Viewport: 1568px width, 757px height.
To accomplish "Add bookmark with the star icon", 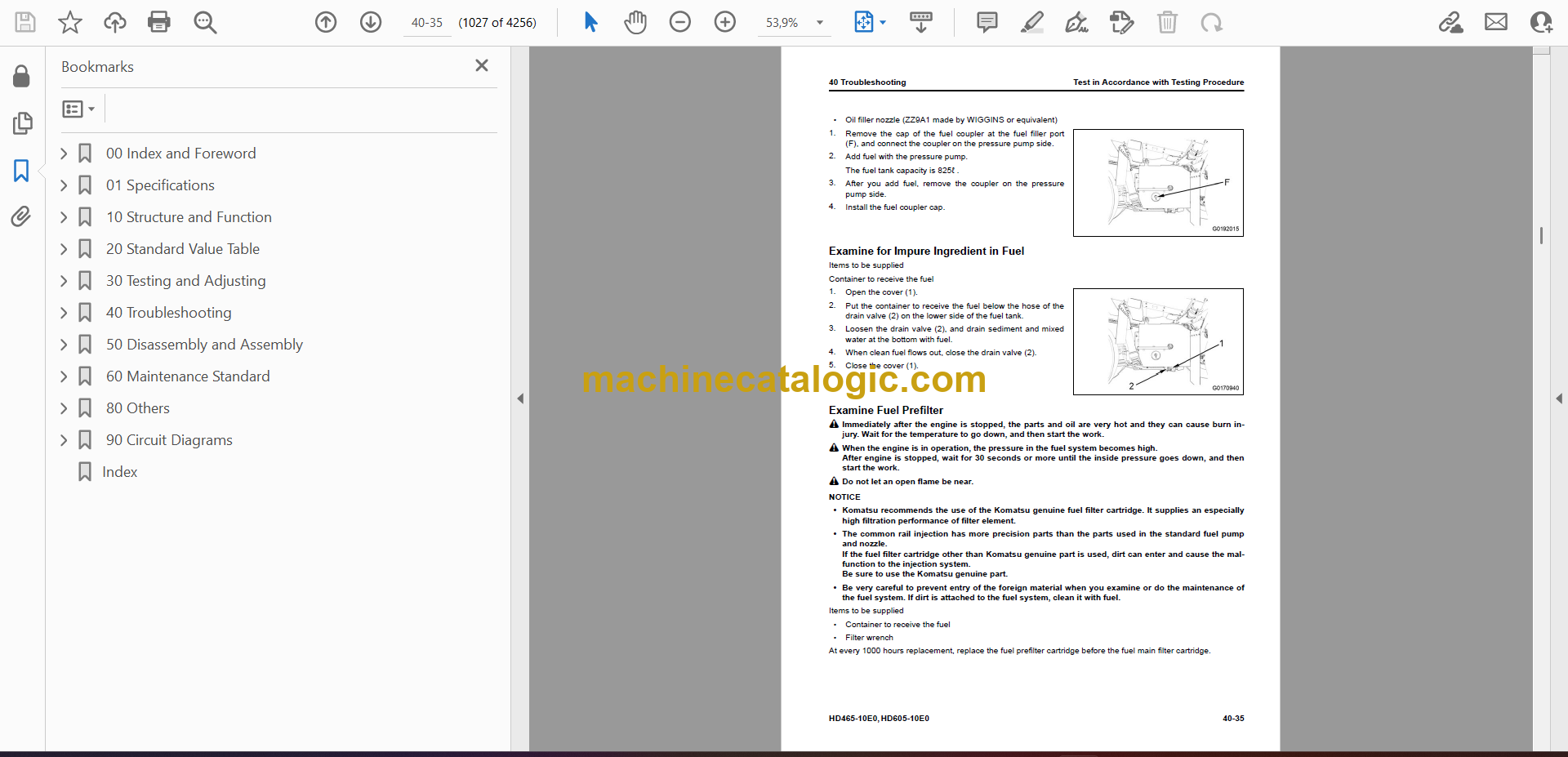I will [x=70, y=22].
